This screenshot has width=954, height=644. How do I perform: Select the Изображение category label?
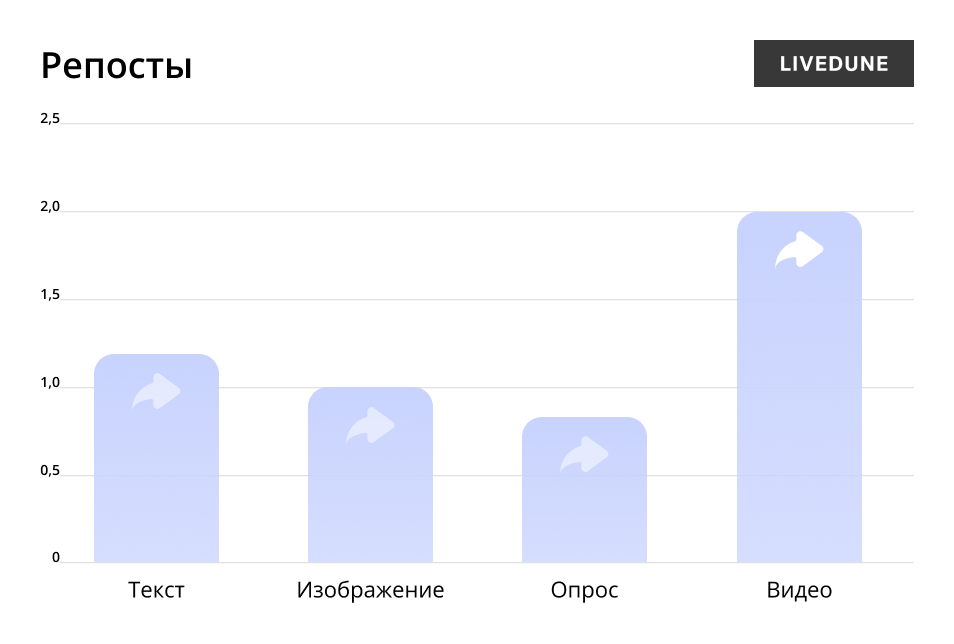click(x=370, y=590)
